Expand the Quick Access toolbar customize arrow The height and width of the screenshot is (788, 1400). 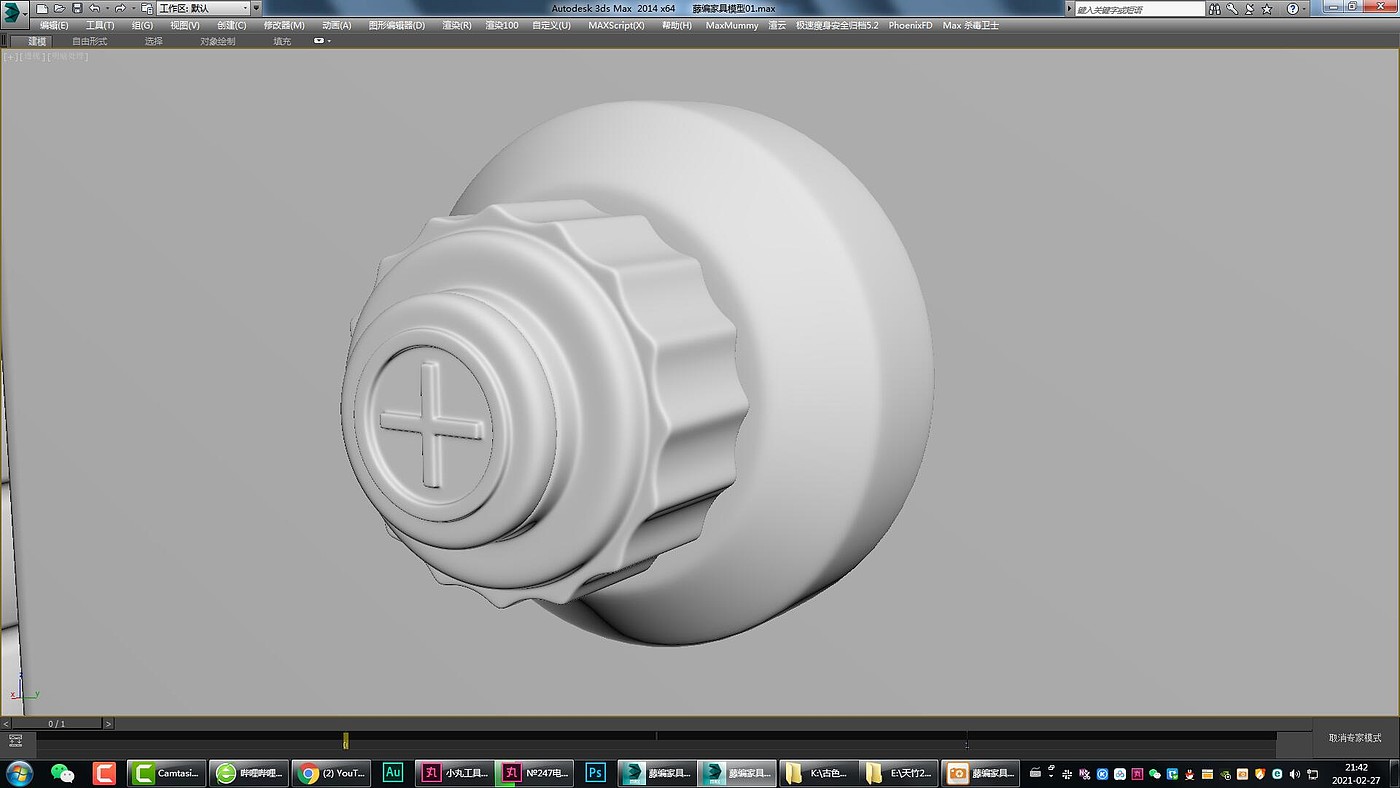click(256, 8)
